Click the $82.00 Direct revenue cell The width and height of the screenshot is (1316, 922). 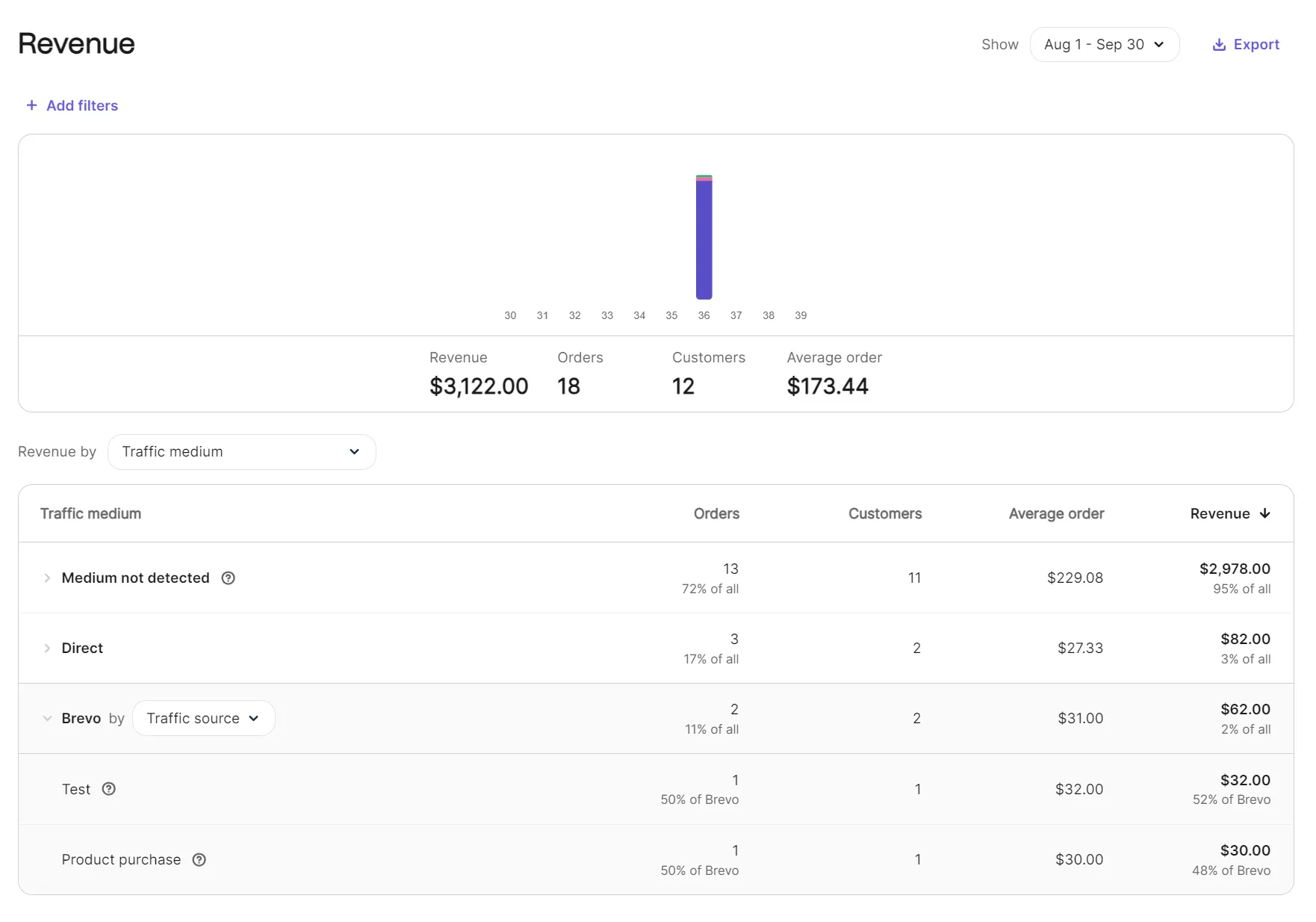tap(1245, 639)
